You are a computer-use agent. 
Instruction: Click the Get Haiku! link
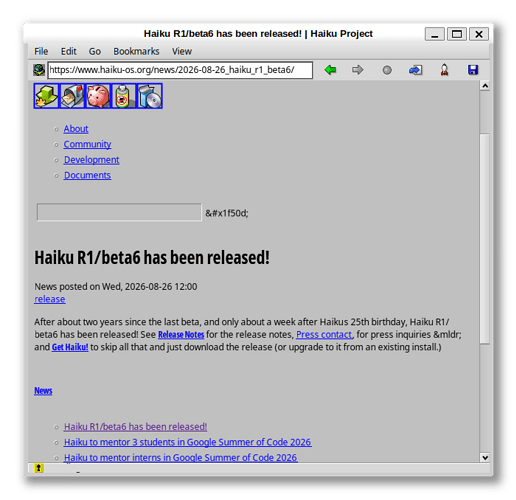pos(70,347)
